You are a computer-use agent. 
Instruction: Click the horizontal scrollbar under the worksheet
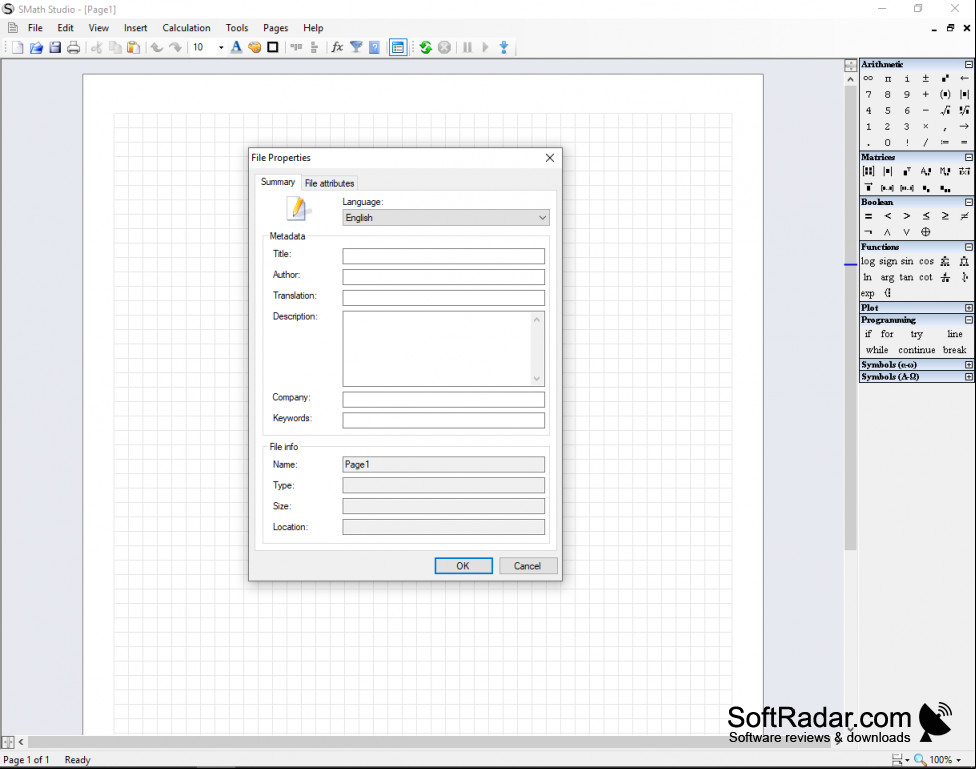pyautogui.click(x=429, y=742)
